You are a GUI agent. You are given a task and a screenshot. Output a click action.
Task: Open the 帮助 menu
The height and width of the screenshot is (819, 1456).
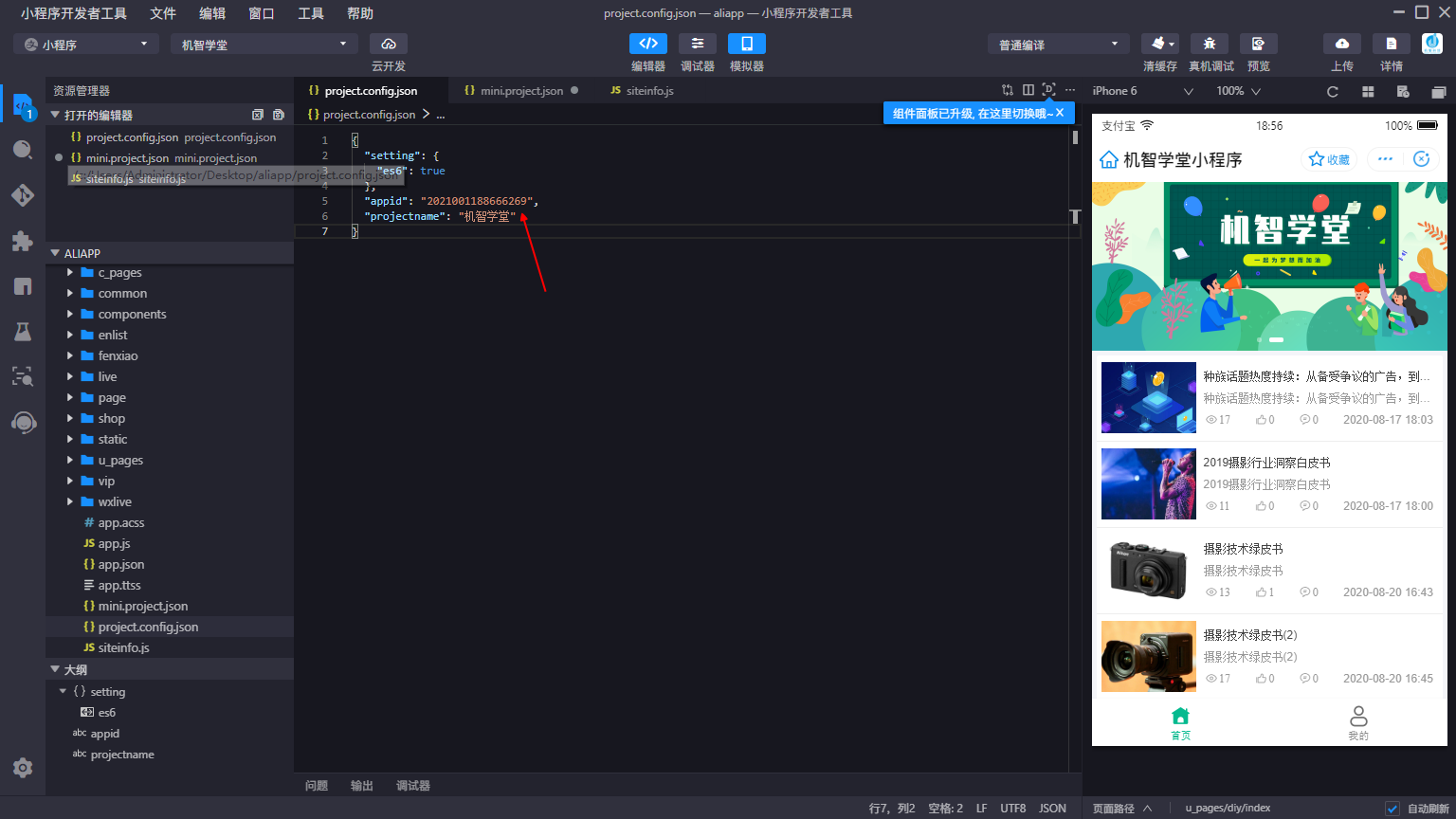[x=360, y=13]
